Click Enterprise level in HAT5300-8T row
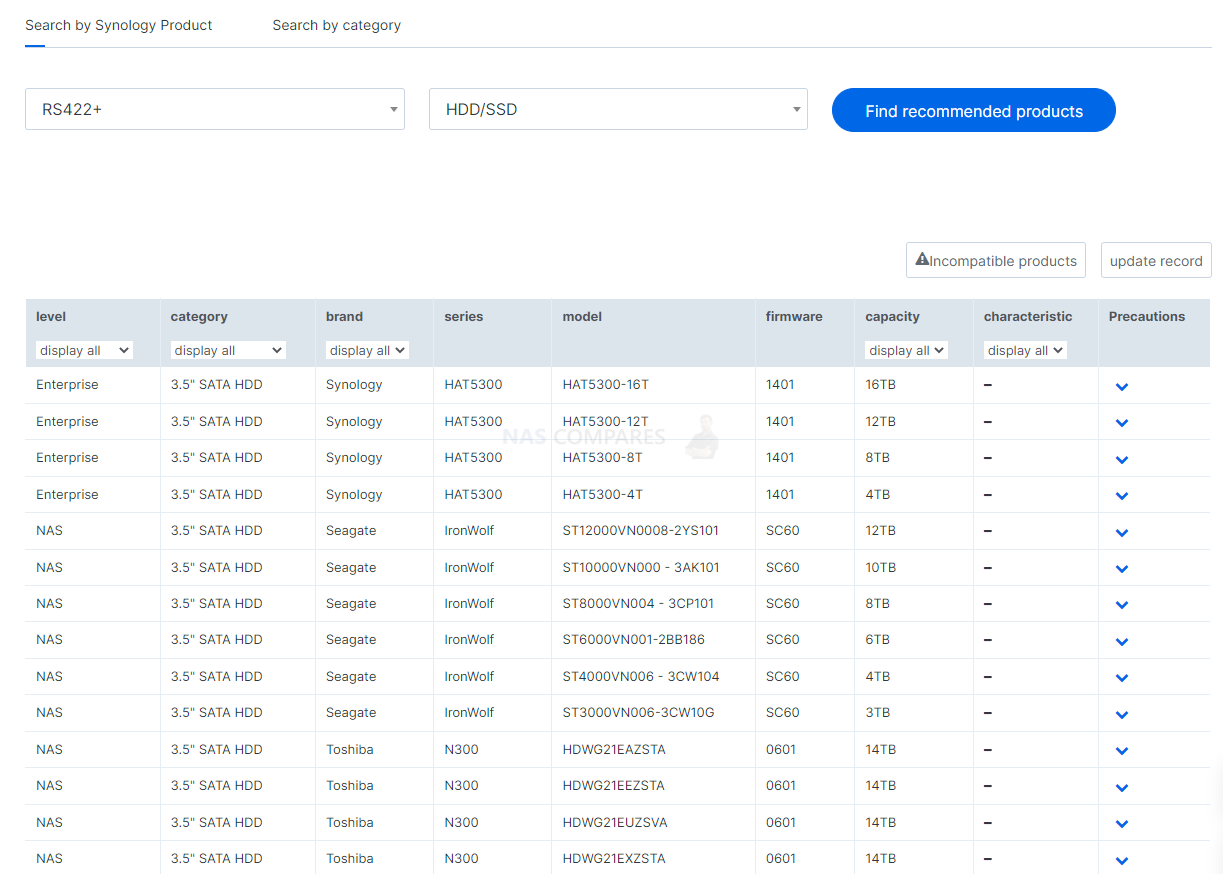1223x874 pixels. coord(67,457)
